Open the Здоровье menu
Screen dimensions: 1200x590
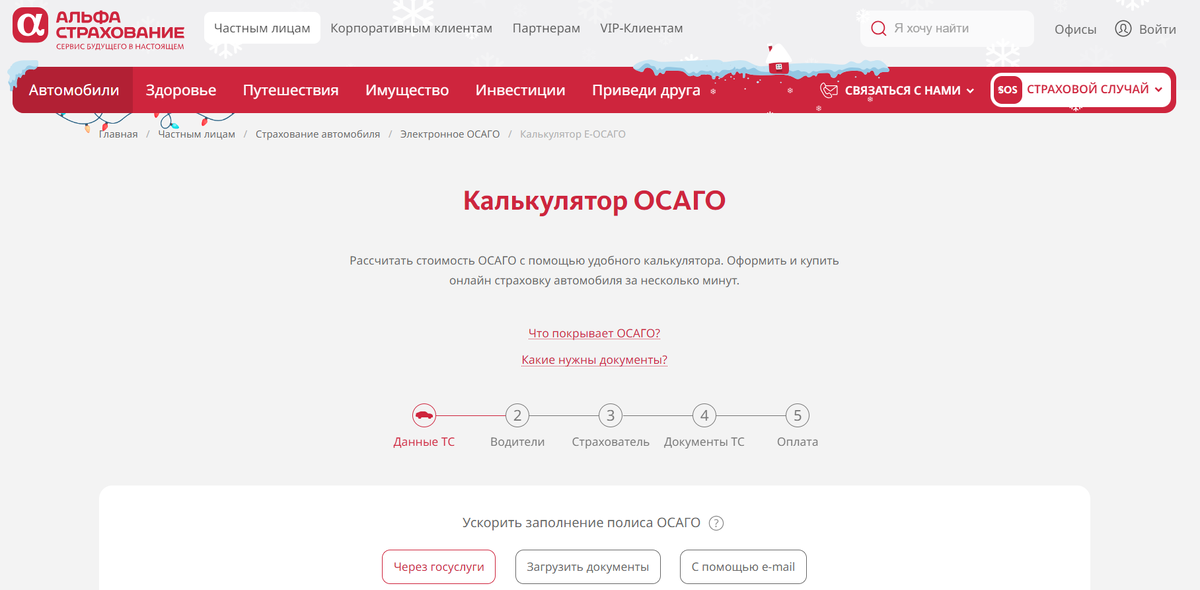coord(181,90)
